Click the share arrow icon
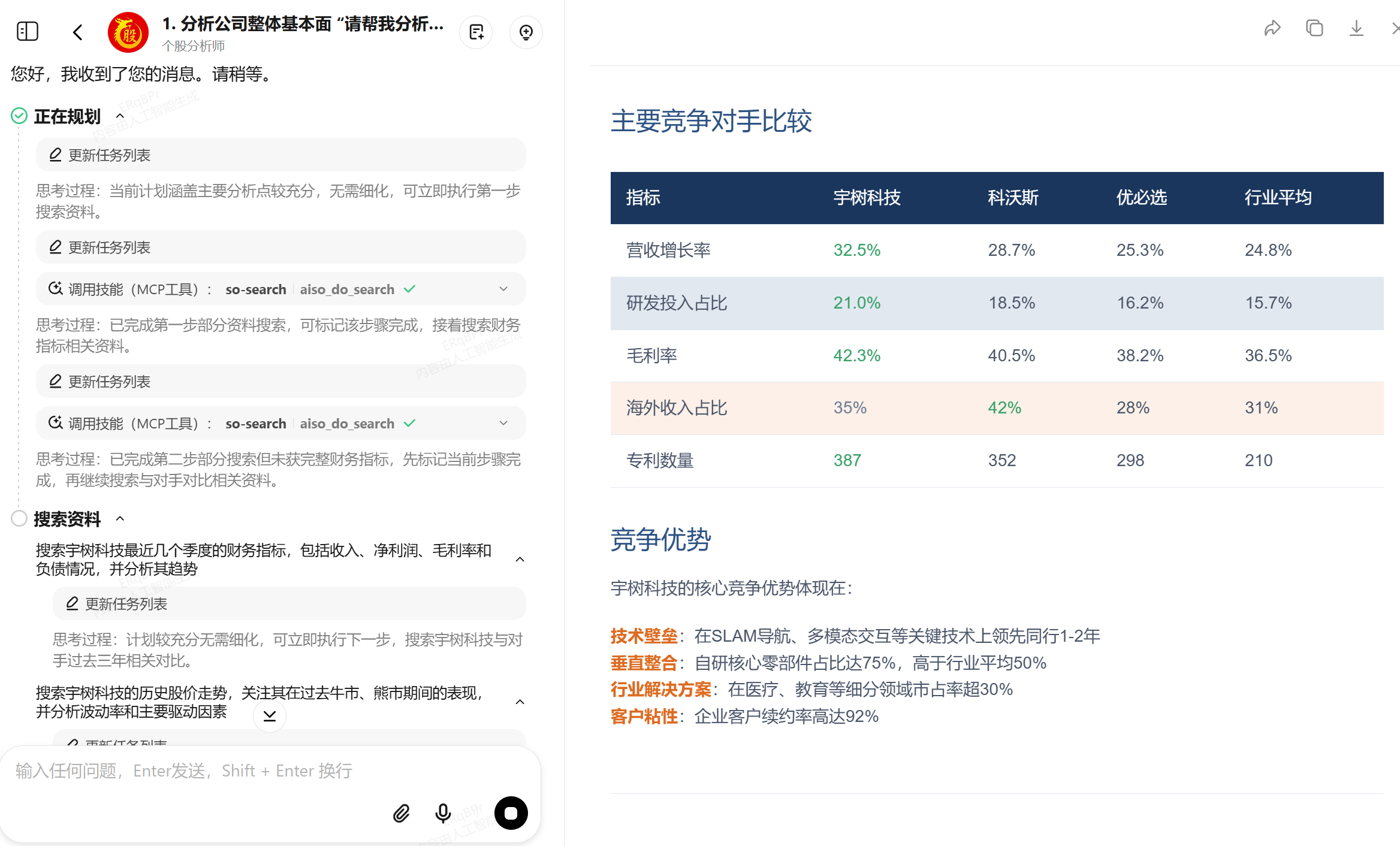 click(x=1272, y=28)
